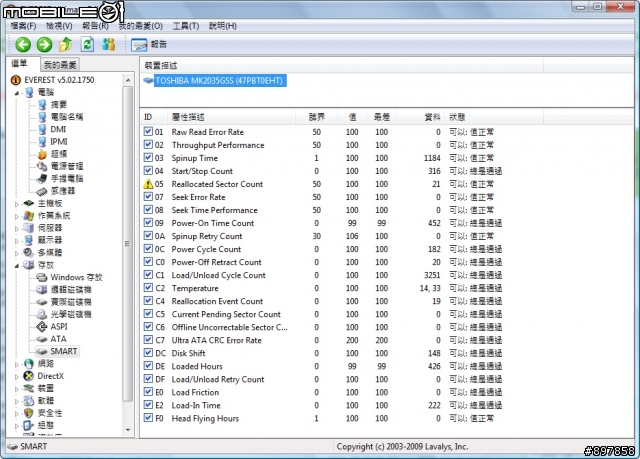Click the green Forward arrow toolbar icon
Viewport: 640px width, 459px height.
click(44, 44)
